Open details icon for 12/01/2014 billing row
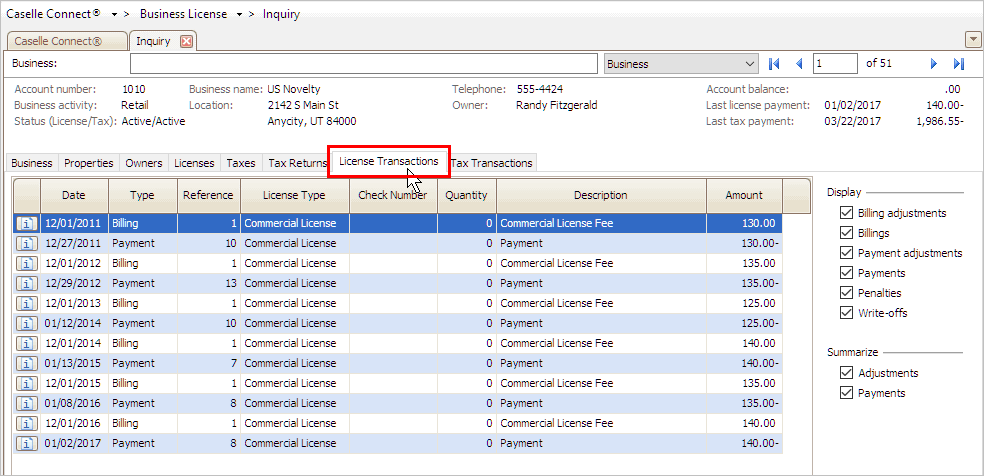Viewport: 984px width, 476px height. click(x=26, y=343)
